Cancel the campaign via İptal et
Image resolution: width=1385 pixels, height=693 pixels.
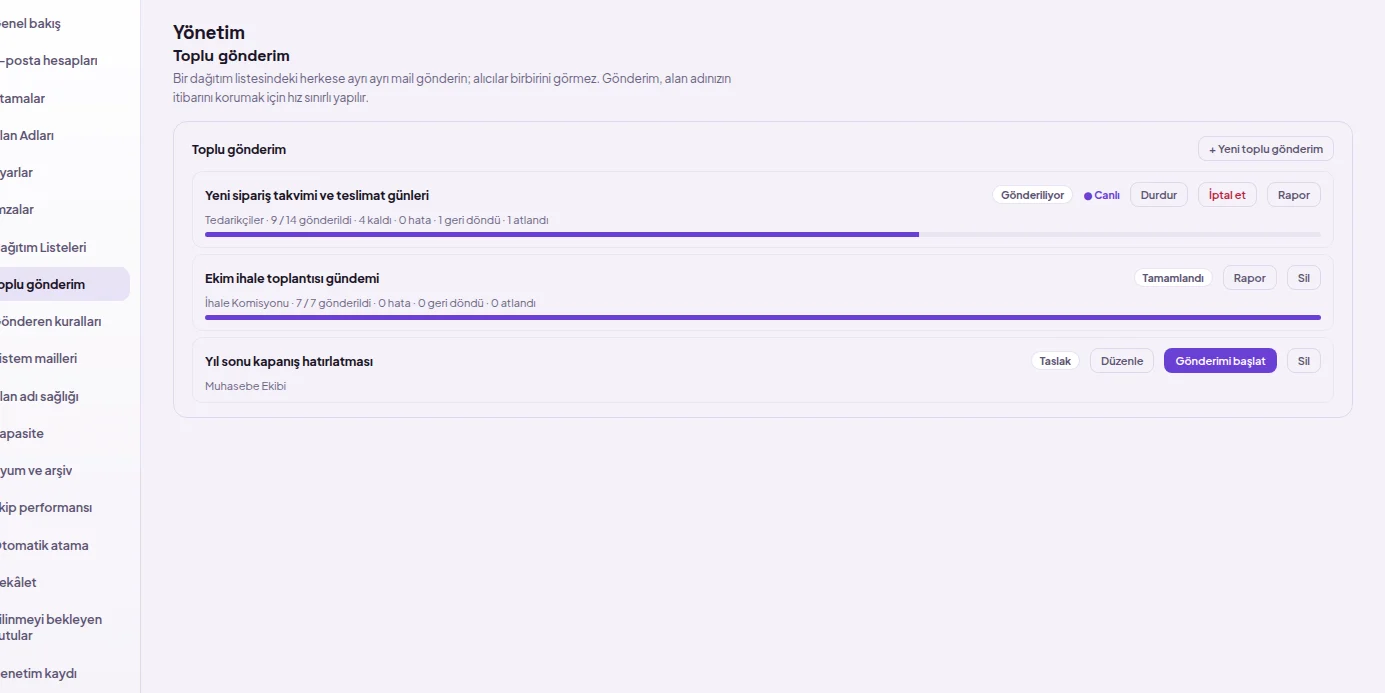(x=1227, y=195)
